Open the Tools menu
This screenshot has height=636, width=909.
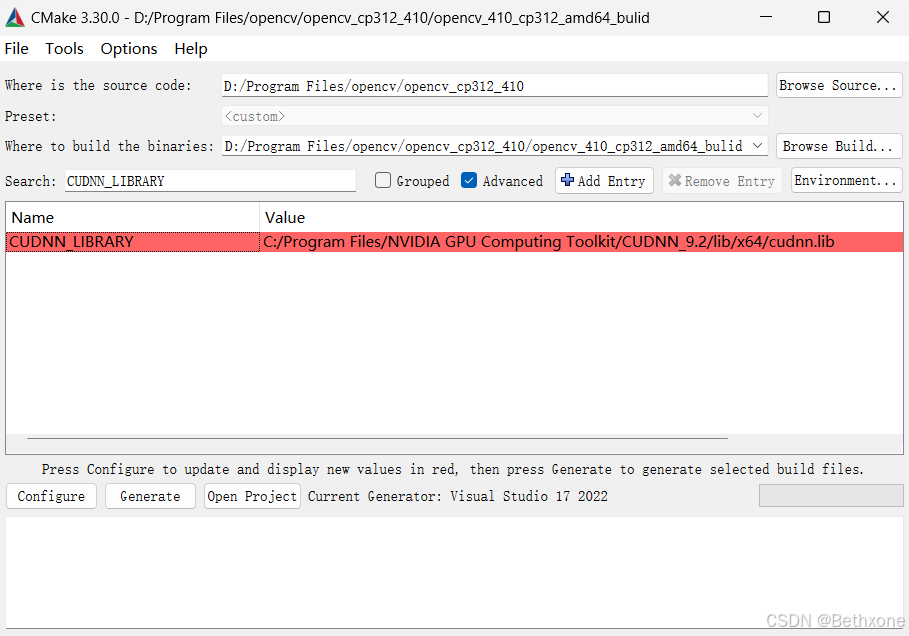tap(64, 49)
